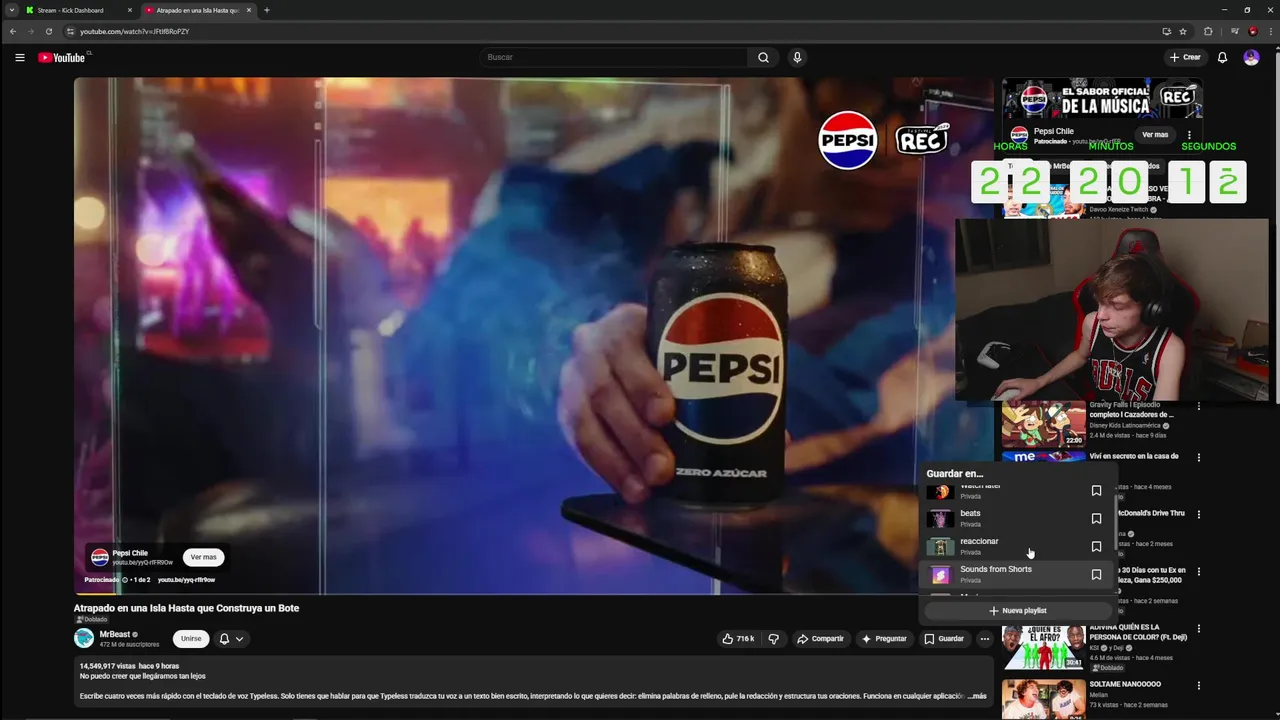Viewport: 1280px width, 720px height.
Task: Bookmark the video as a browser favorite
Action: click(1183, 31)
